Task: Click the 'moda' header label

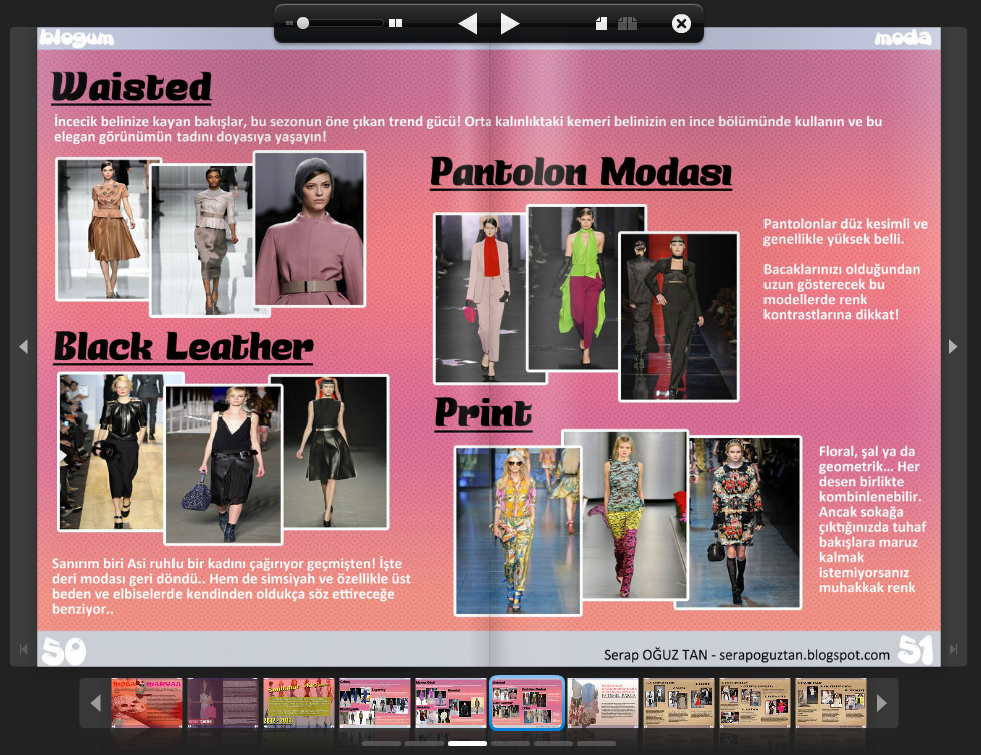Action: (903, 39)
